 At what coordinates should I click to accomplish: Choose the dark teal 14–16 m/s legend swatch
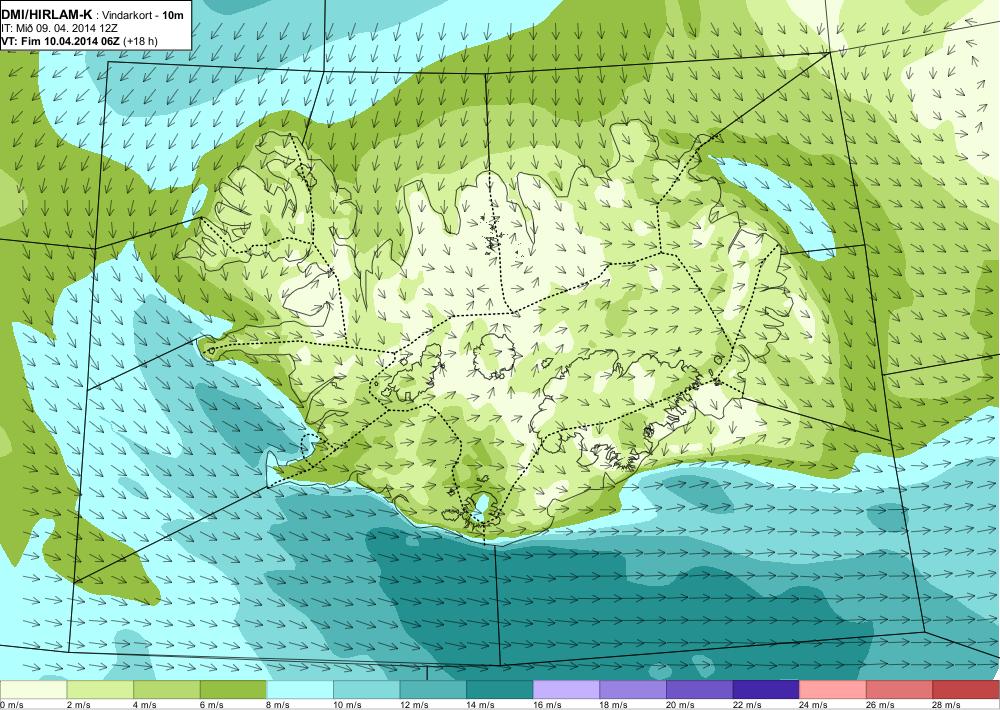click(499, 690)
